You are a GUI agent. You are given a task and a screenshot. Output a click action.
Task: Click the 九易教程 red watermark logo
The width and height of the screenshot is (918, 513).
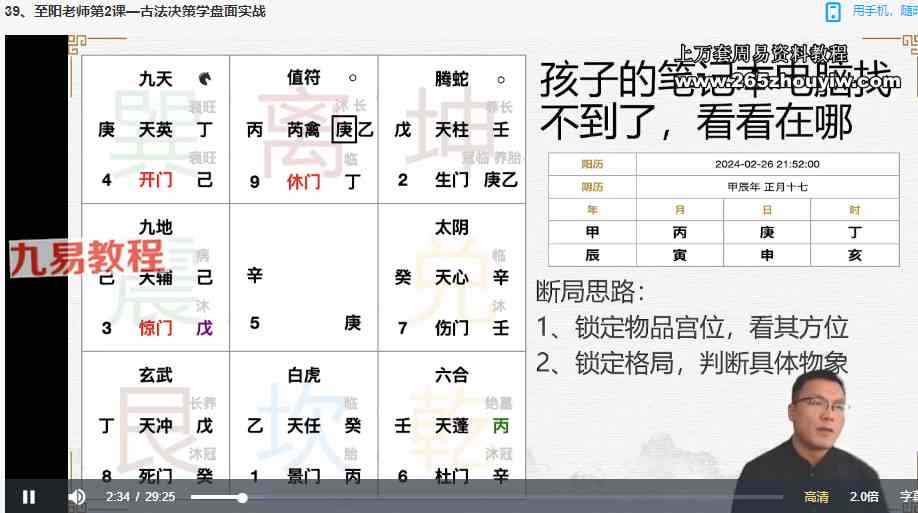click(x=86, y=256)
